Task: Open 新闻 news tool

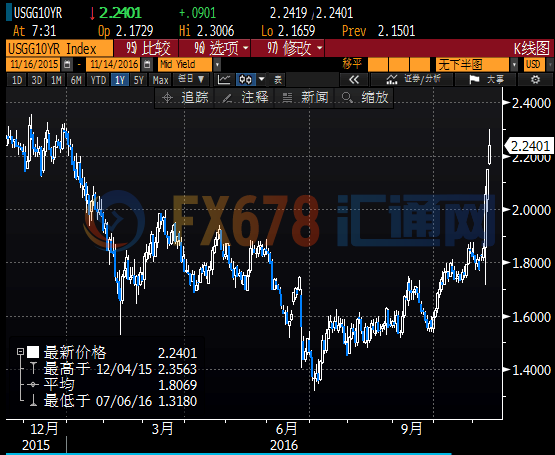Action: tap(305, 97)
